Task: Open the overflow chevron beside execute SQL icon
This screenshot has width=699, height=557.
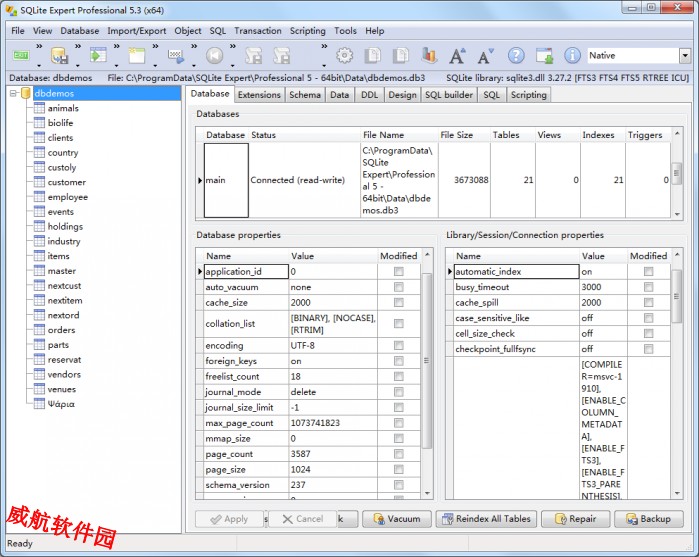Action: click(x=117, y=46)
